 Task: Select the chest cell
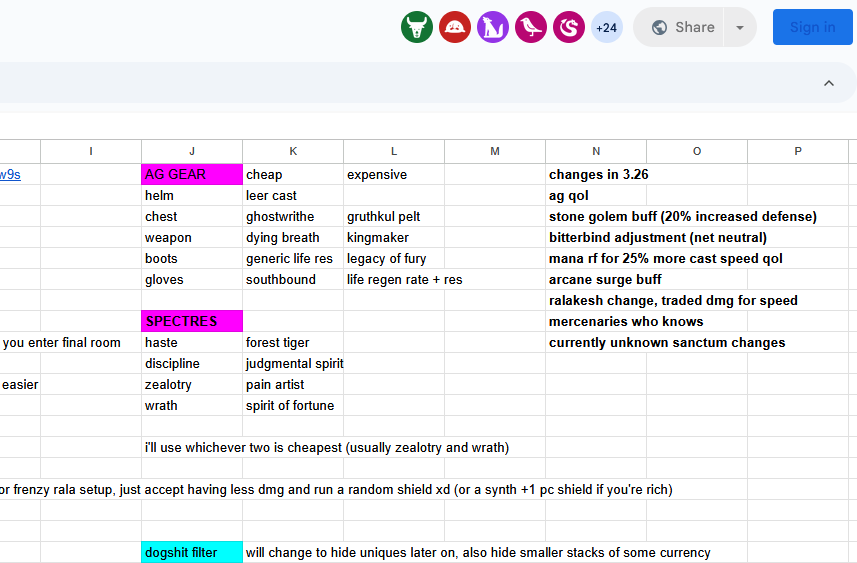(192, 216)
